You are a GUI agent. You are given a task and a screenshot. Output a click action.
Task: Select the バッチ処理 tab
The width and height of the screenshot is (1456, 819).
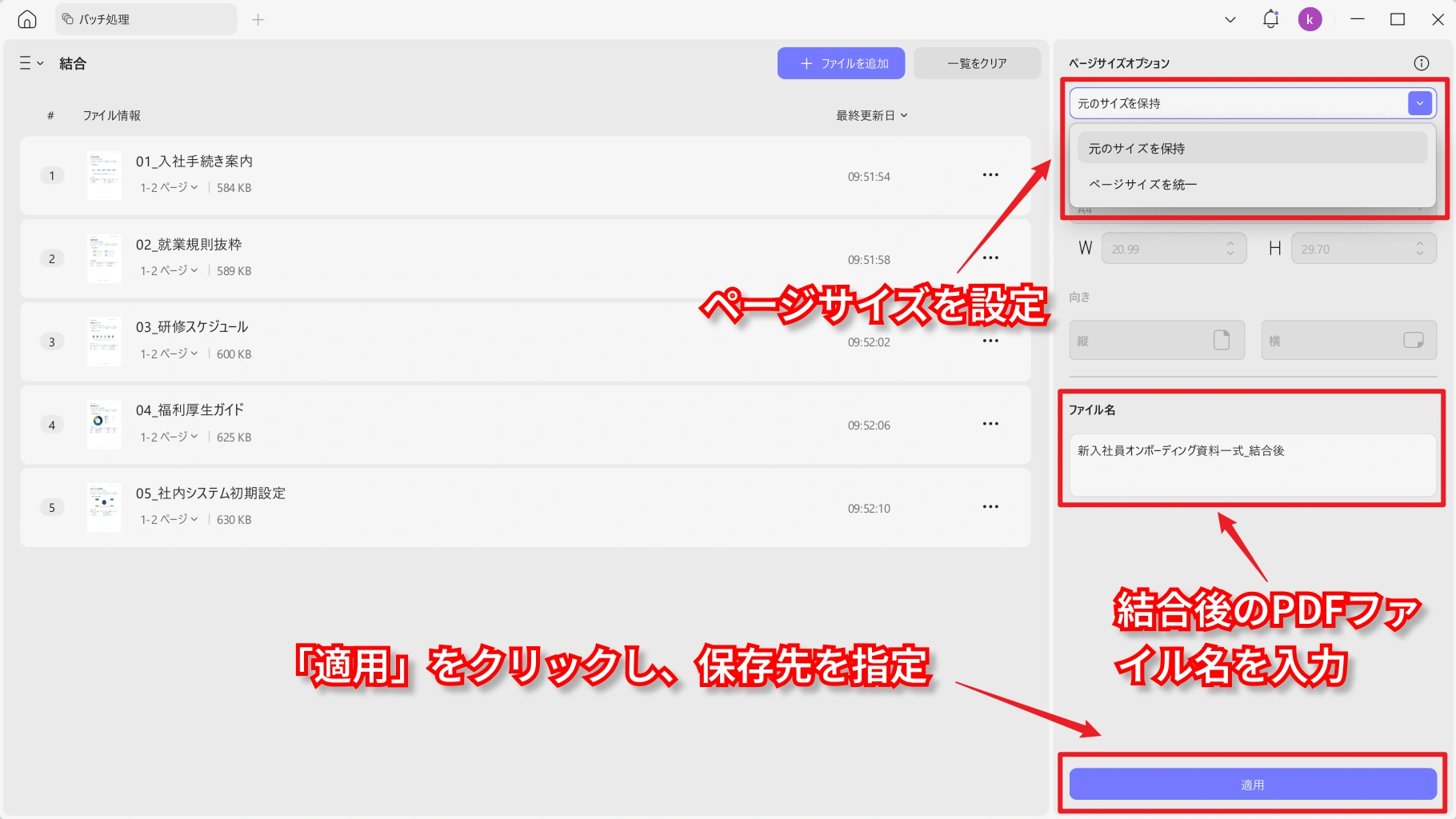click(146, 19)
